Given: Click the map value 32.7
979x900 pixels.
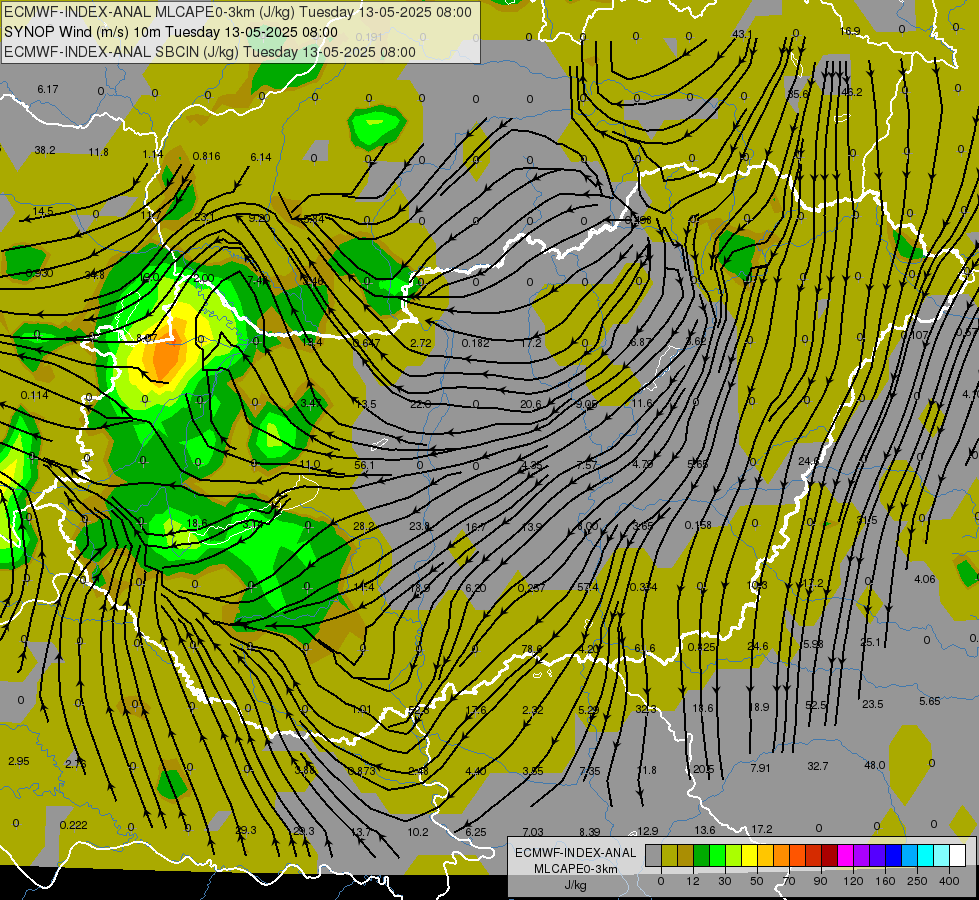Looking at the screenshot, I should 818,766.
